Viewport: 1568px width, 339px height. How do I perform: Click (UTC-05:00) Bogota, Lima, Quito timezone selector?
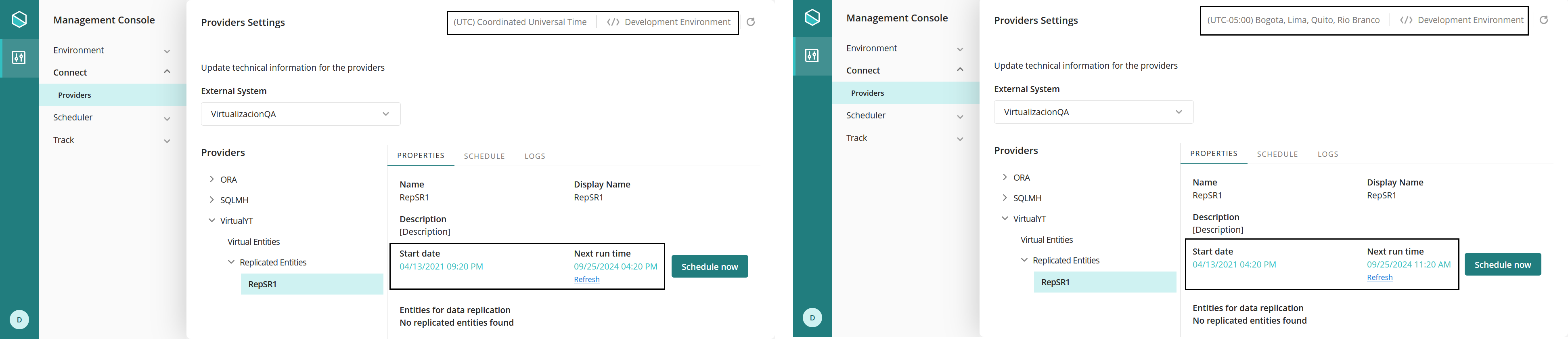[x=1294, y=20]
